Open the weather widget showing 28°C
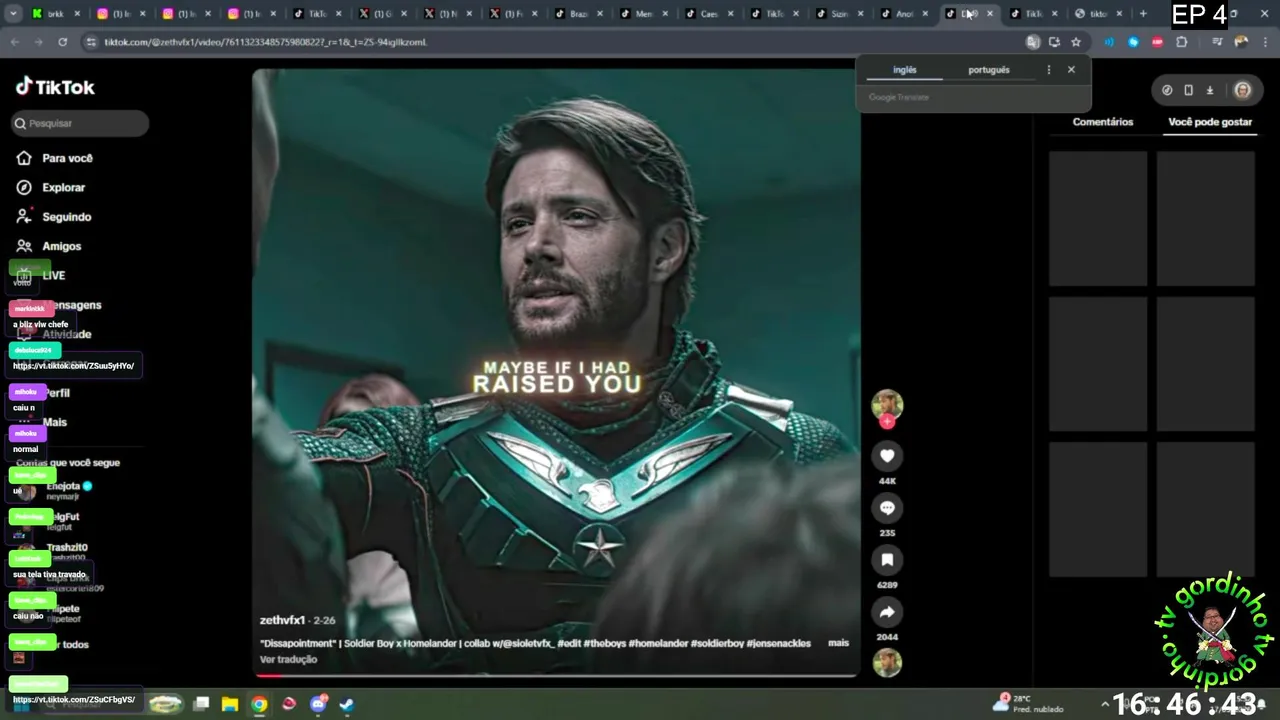This screenshot has height=720, width=1280. pyautogui.click(x=1028, y=703)
